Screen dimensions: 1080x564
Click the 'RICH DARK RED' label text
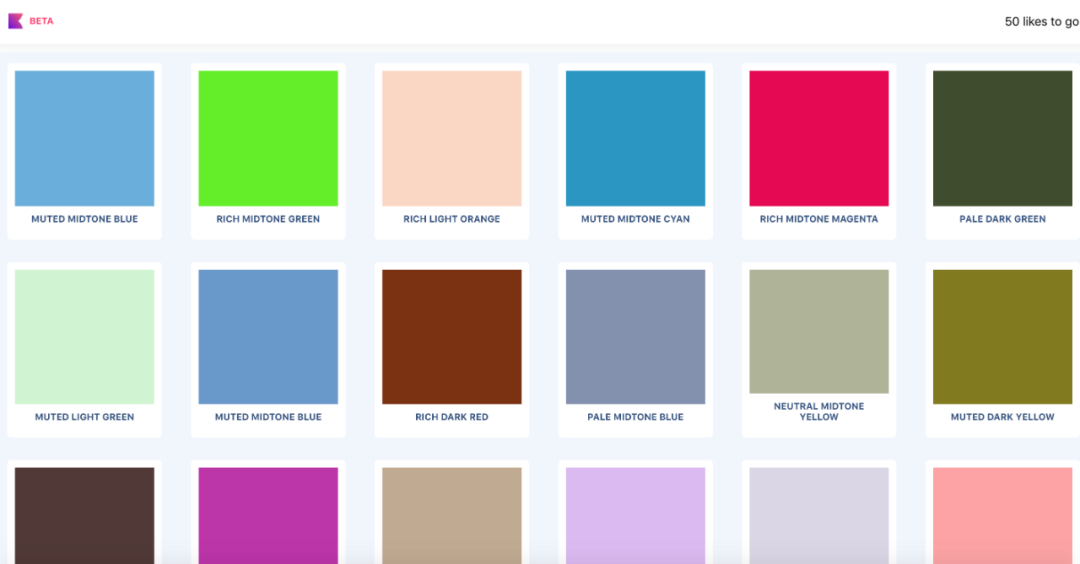452,417
